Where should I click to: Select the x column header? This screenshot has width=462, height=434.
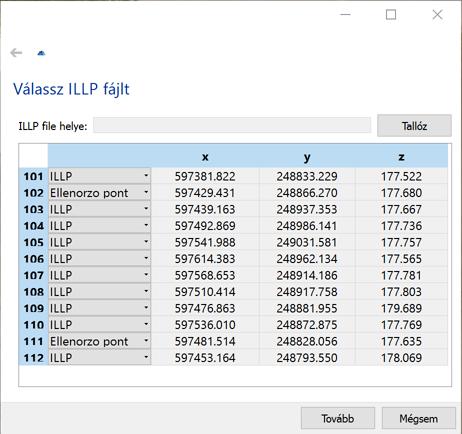(205, 156)
